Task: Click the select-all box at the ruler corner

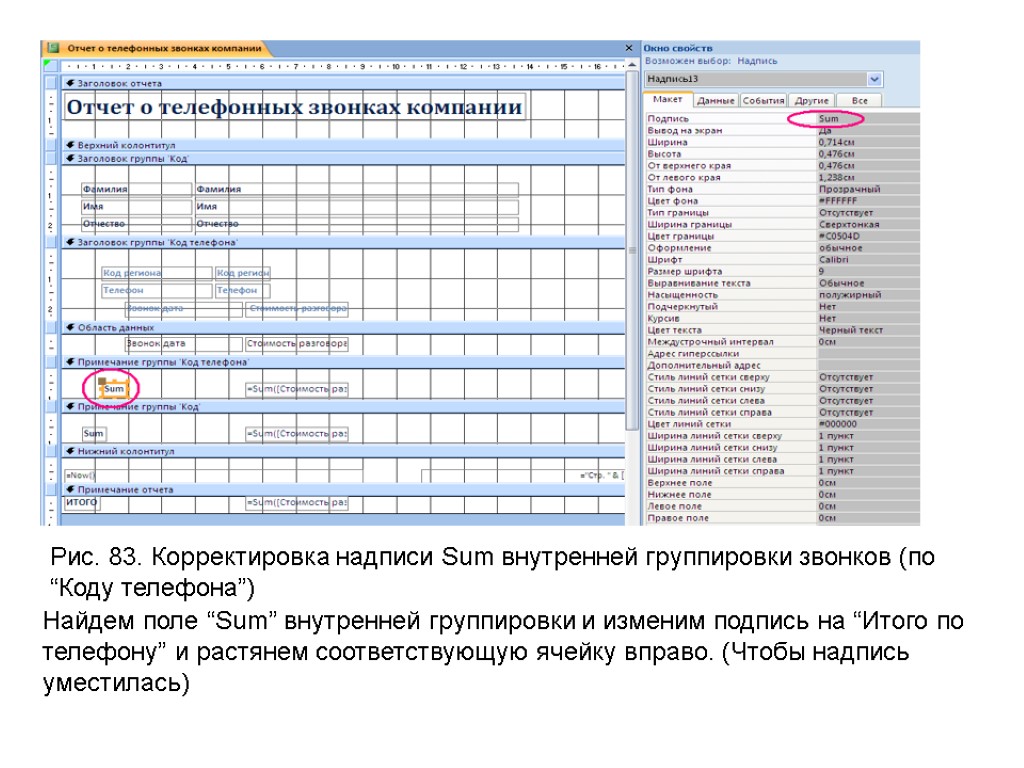Action: coord(50,65)
